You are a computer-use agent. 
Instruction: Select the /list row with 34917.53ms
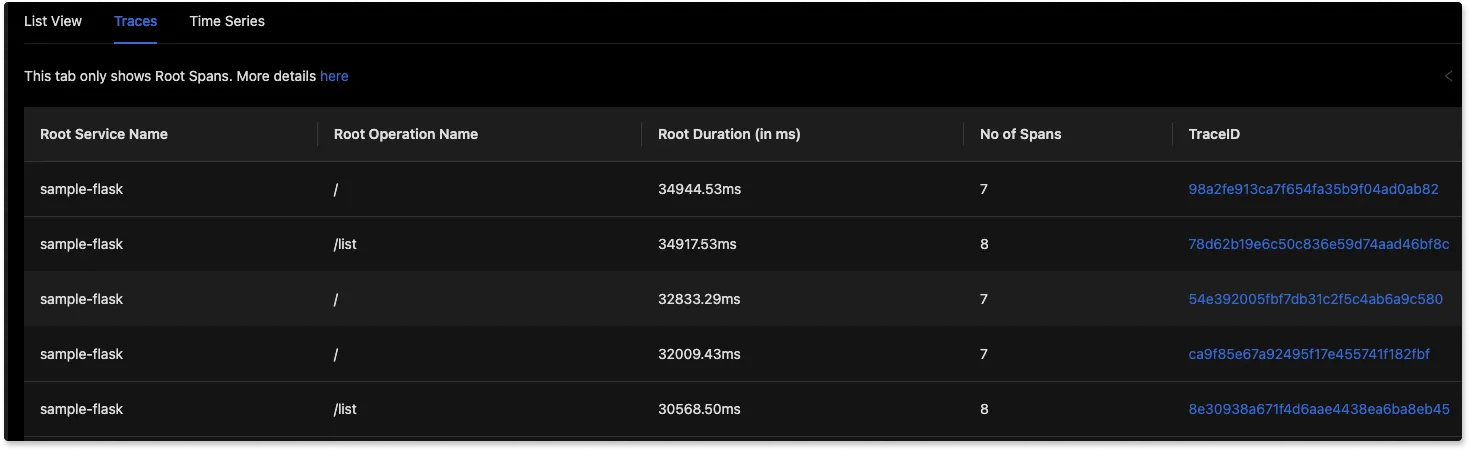(x=743, y=244)
